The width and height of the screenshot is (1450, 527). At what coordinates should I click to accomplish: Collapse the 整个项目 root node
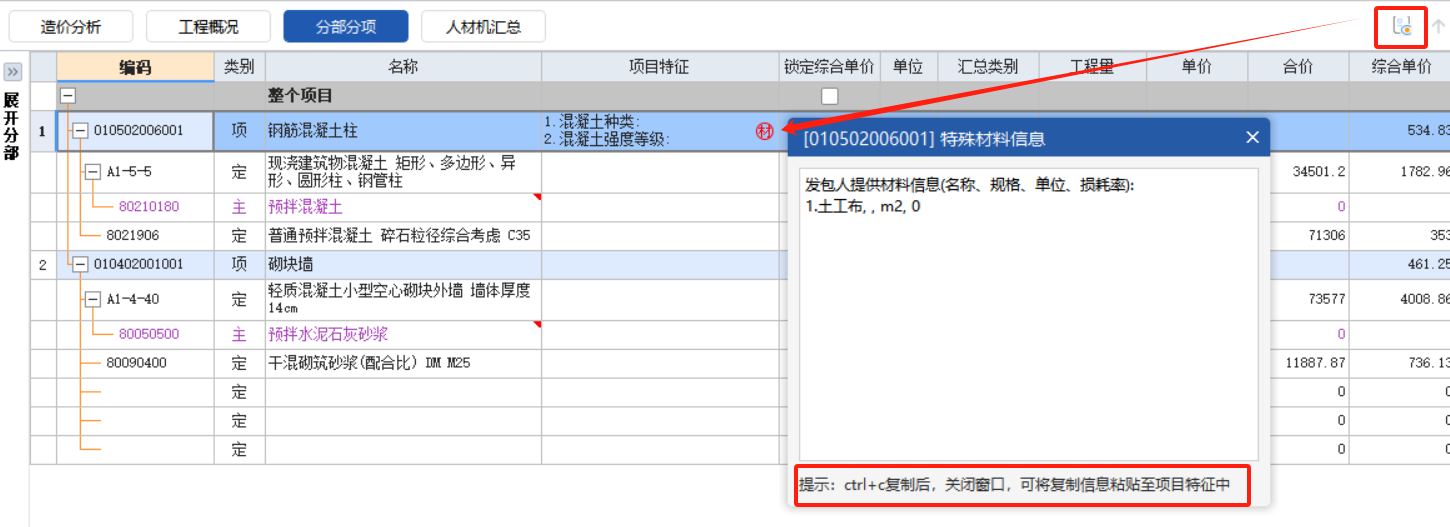(68, 96)
